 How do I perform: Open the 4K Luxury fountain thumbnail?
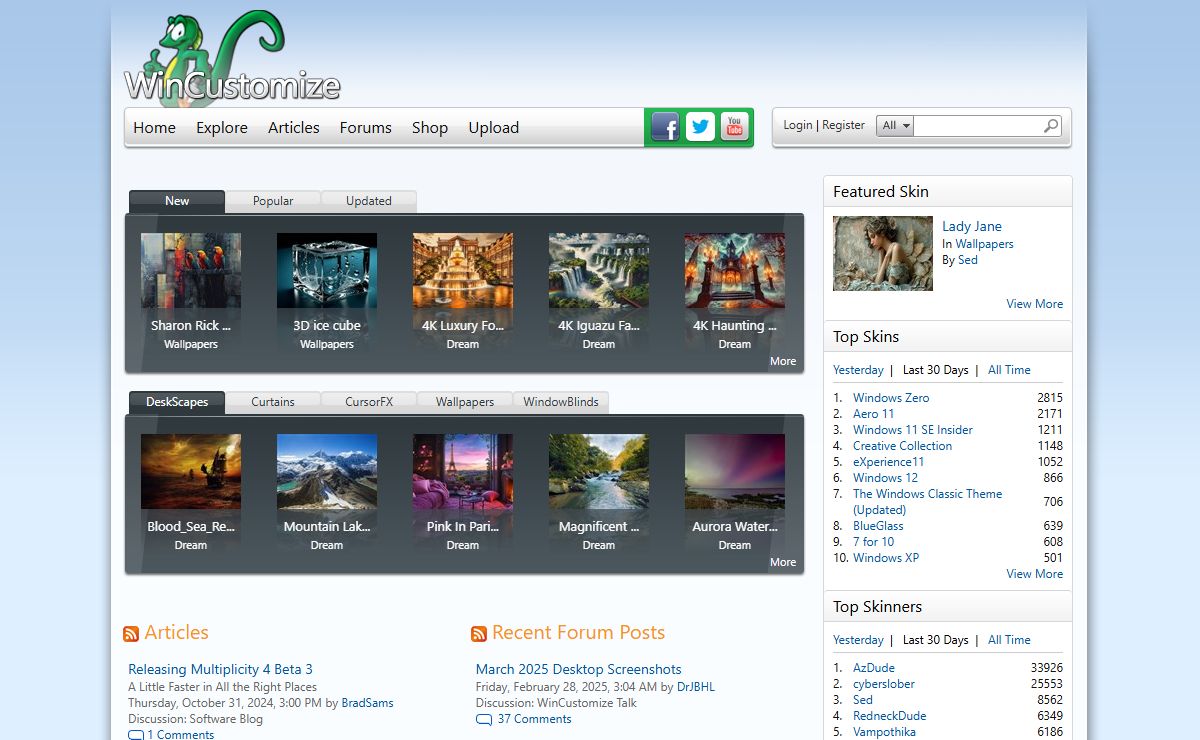(x=463, y=271)
